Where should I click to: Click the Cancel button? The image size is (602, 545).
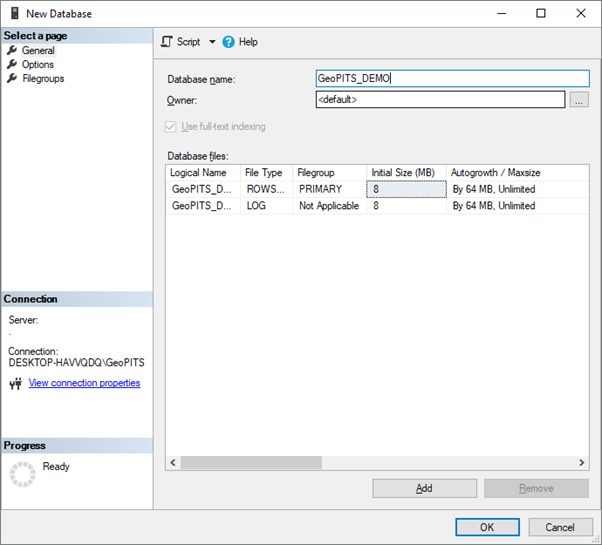[560, 527]
